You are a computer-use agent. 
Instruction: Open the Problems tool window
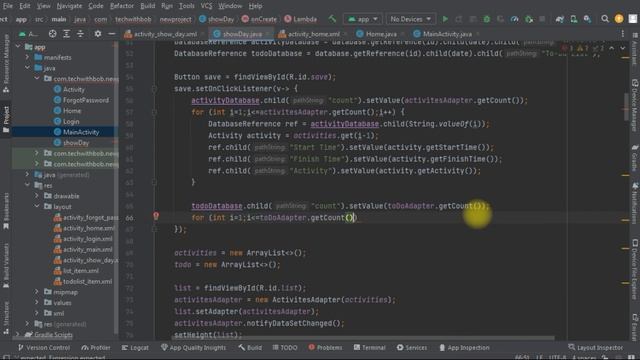point(325,347)
